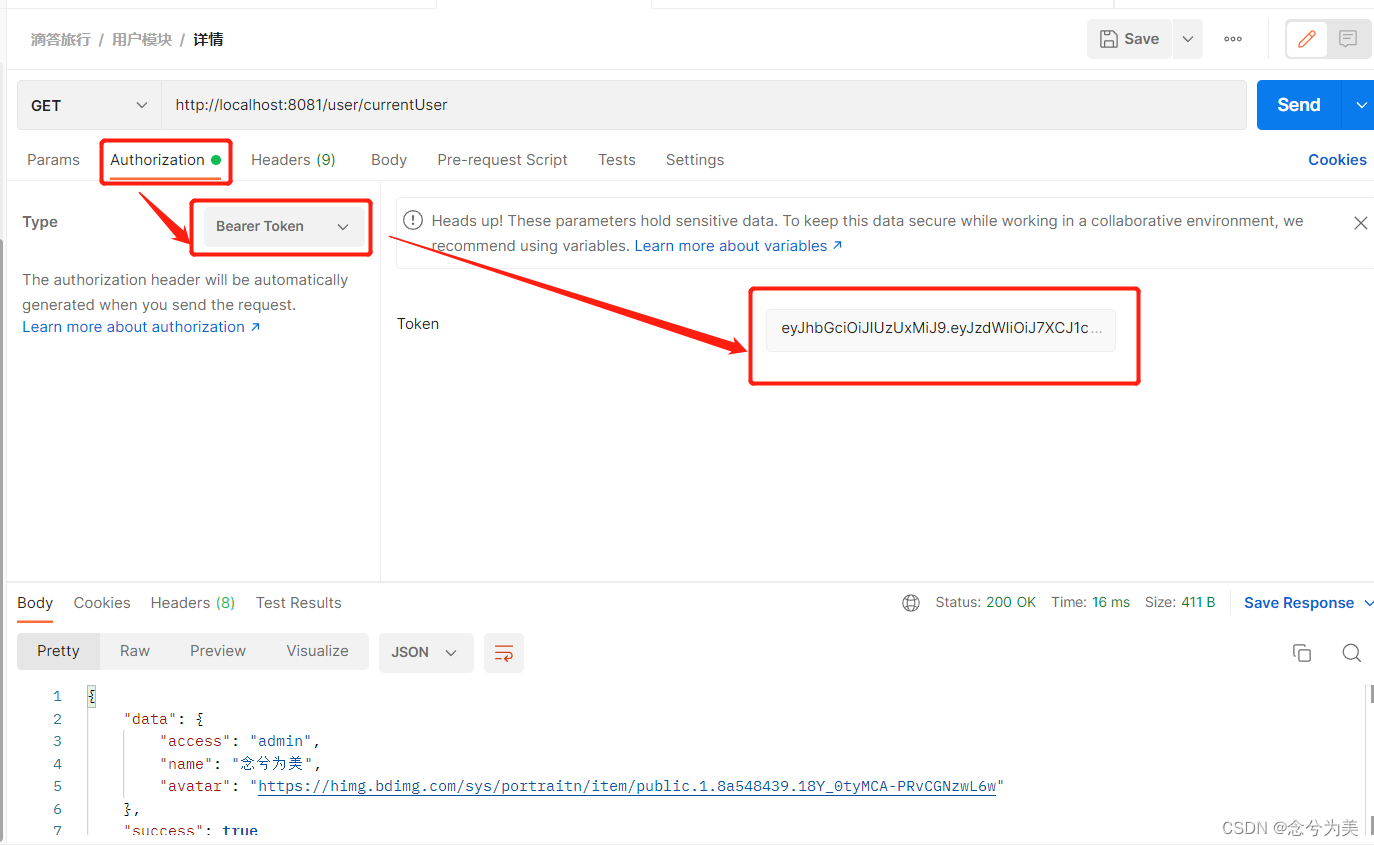
Task: Open Learn more about authorization link
Action: pos(141,327)
